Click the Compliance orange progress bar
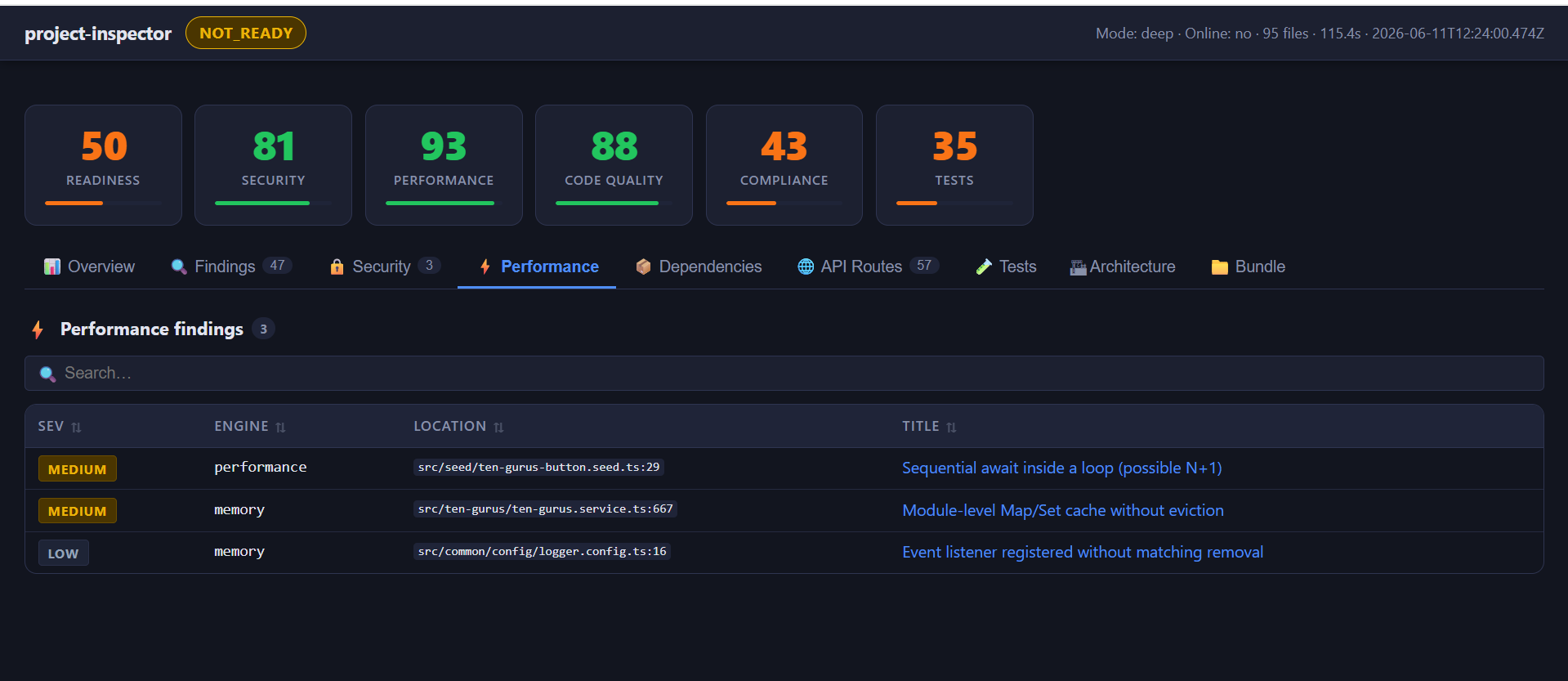1568x681 pixels. 751,203
